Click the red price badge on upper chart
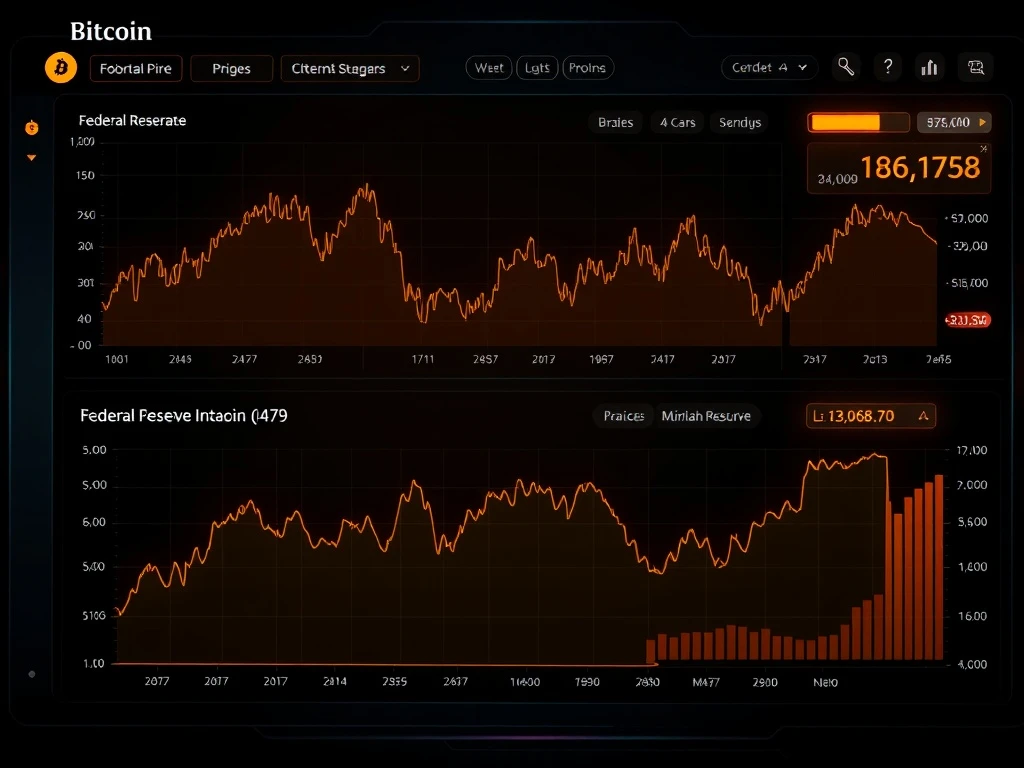Screen dimensions: 1024x768 point(968,320)
